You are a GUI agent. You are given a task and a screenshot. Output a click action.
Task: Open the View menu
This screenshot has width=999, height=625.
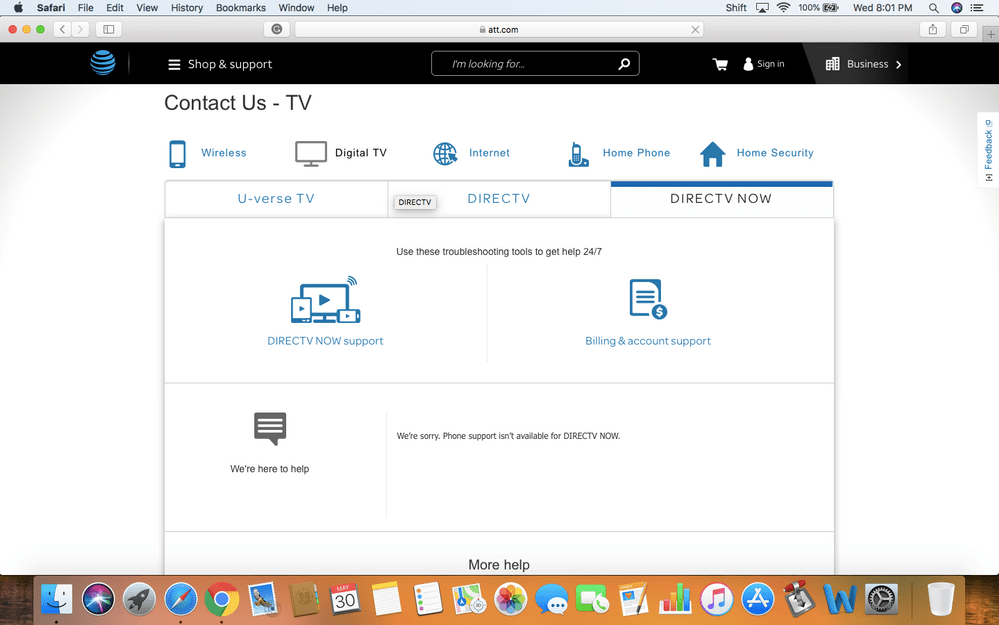coord(147,8)
